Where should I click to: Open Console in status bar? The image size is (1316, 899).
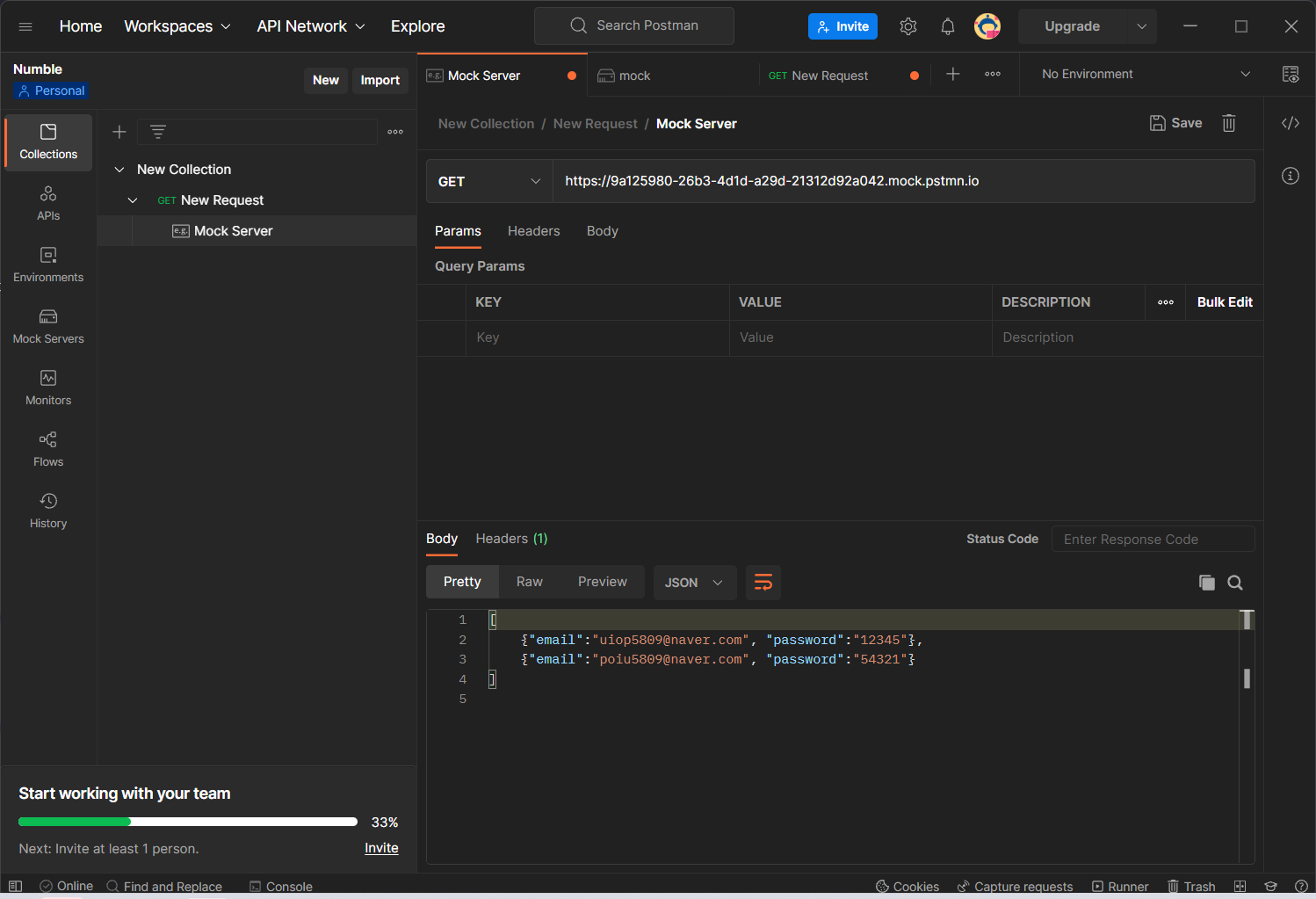click(x=281, y=886)
